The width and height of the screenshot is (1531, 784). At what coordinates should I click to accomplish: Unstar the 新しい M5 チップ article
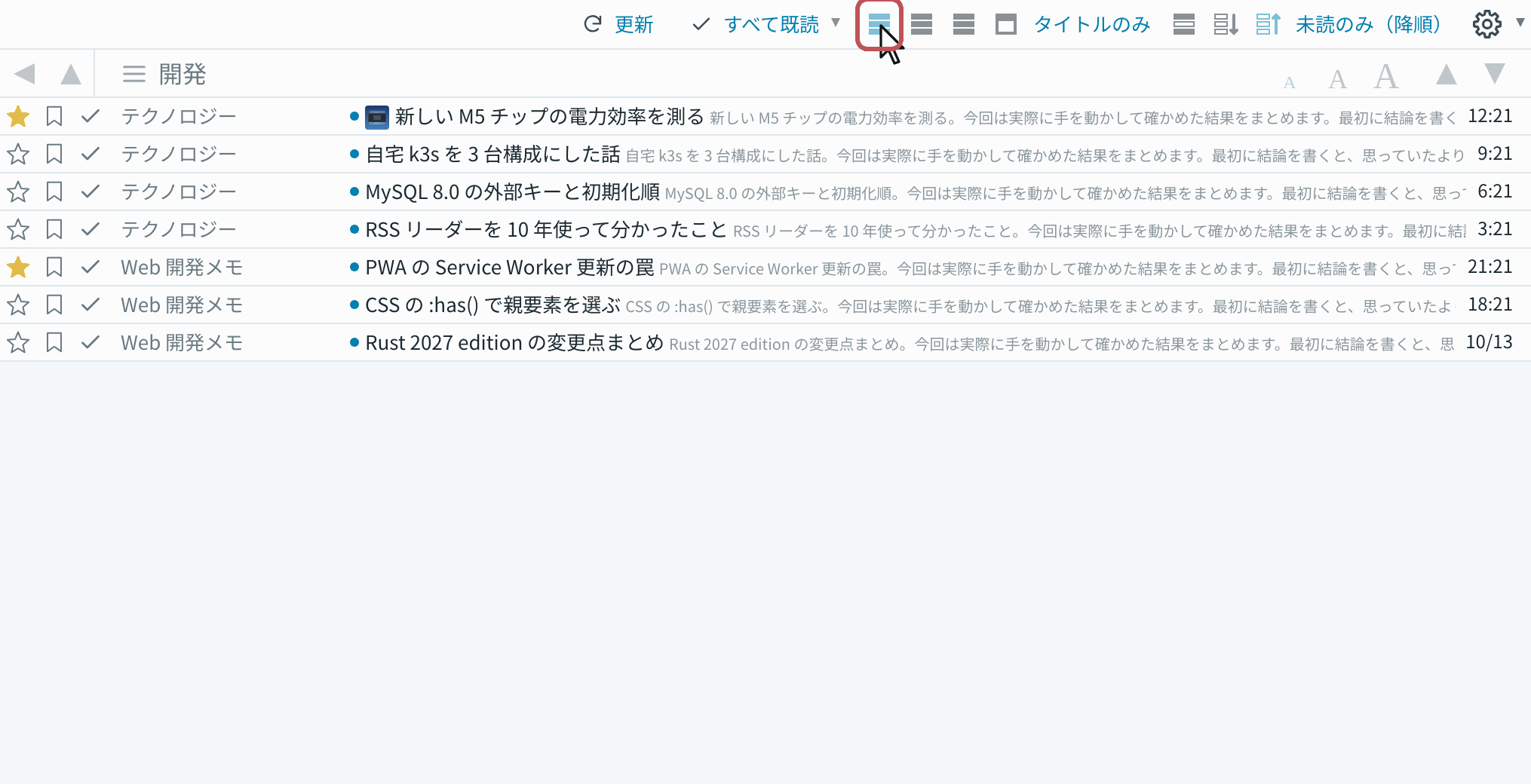[18, 116]
